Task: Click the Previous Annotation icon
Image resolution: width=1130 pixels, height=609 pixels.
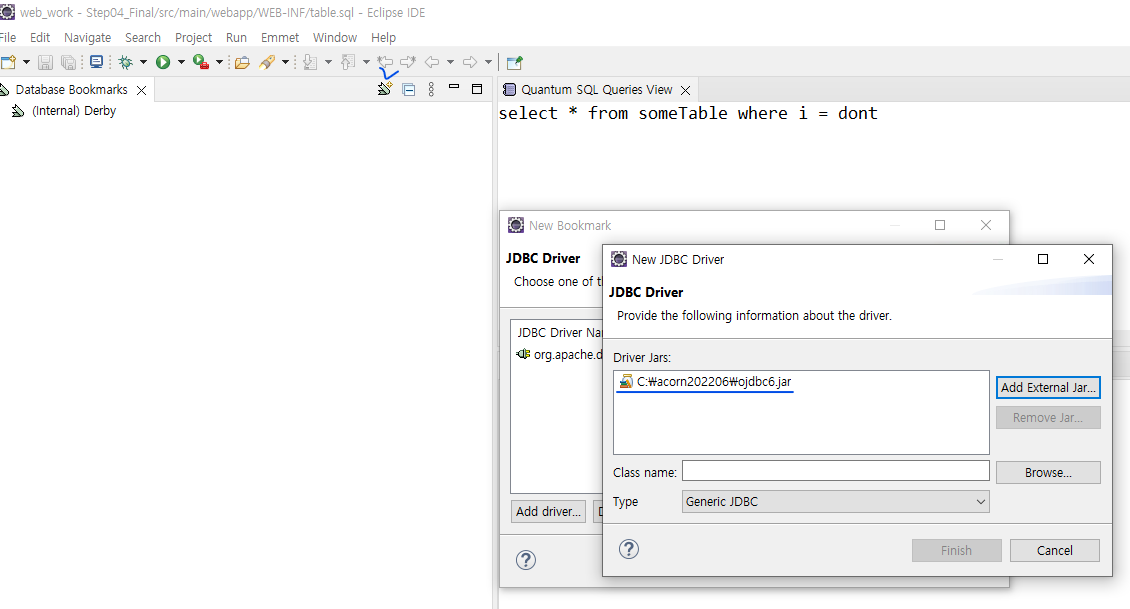Action: click(x=348, y=63)
